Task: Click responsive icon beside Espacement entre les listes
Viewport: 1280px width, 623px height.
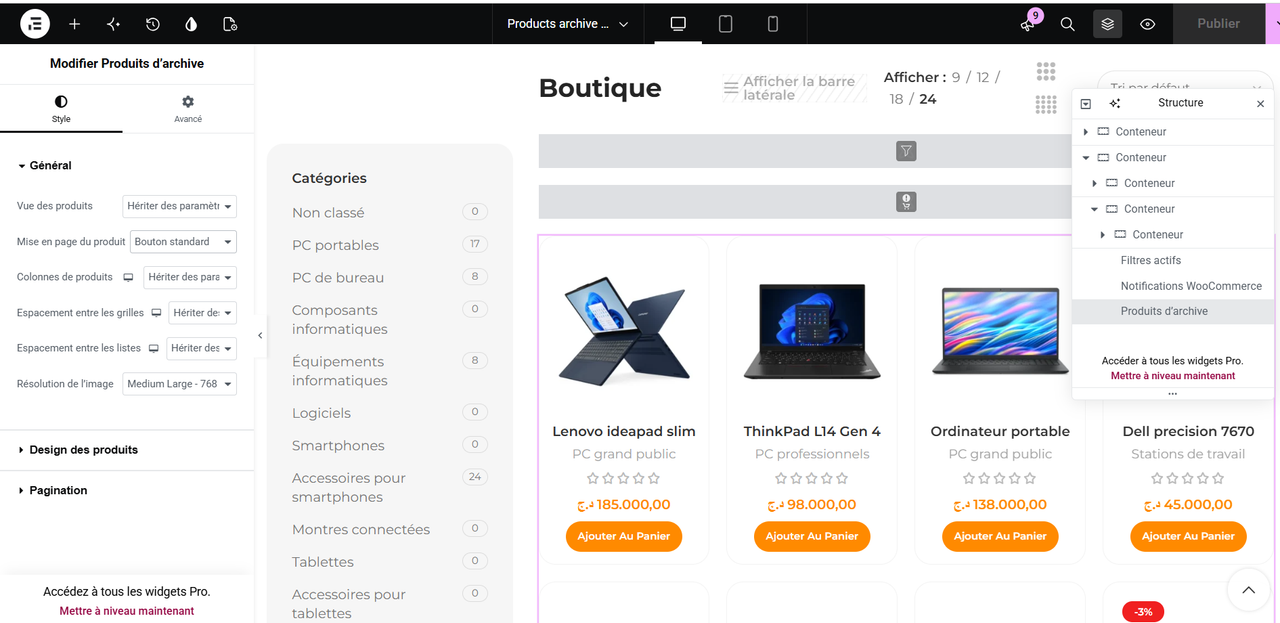Action: (x=153, y=348)
